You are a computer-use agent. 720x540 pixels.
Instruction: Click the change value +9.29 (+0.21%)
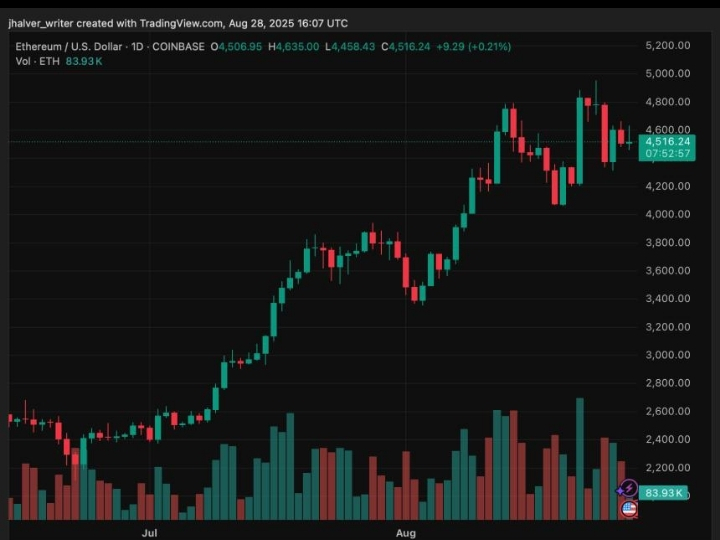click(473, 46)
